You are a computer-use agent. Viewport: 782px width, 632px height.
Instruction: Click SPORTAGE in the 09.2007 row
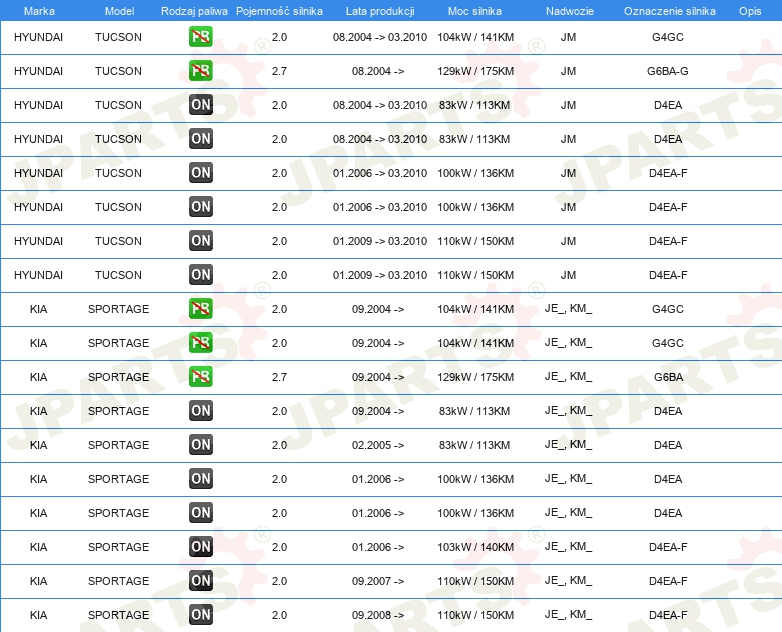pos(118,581)
